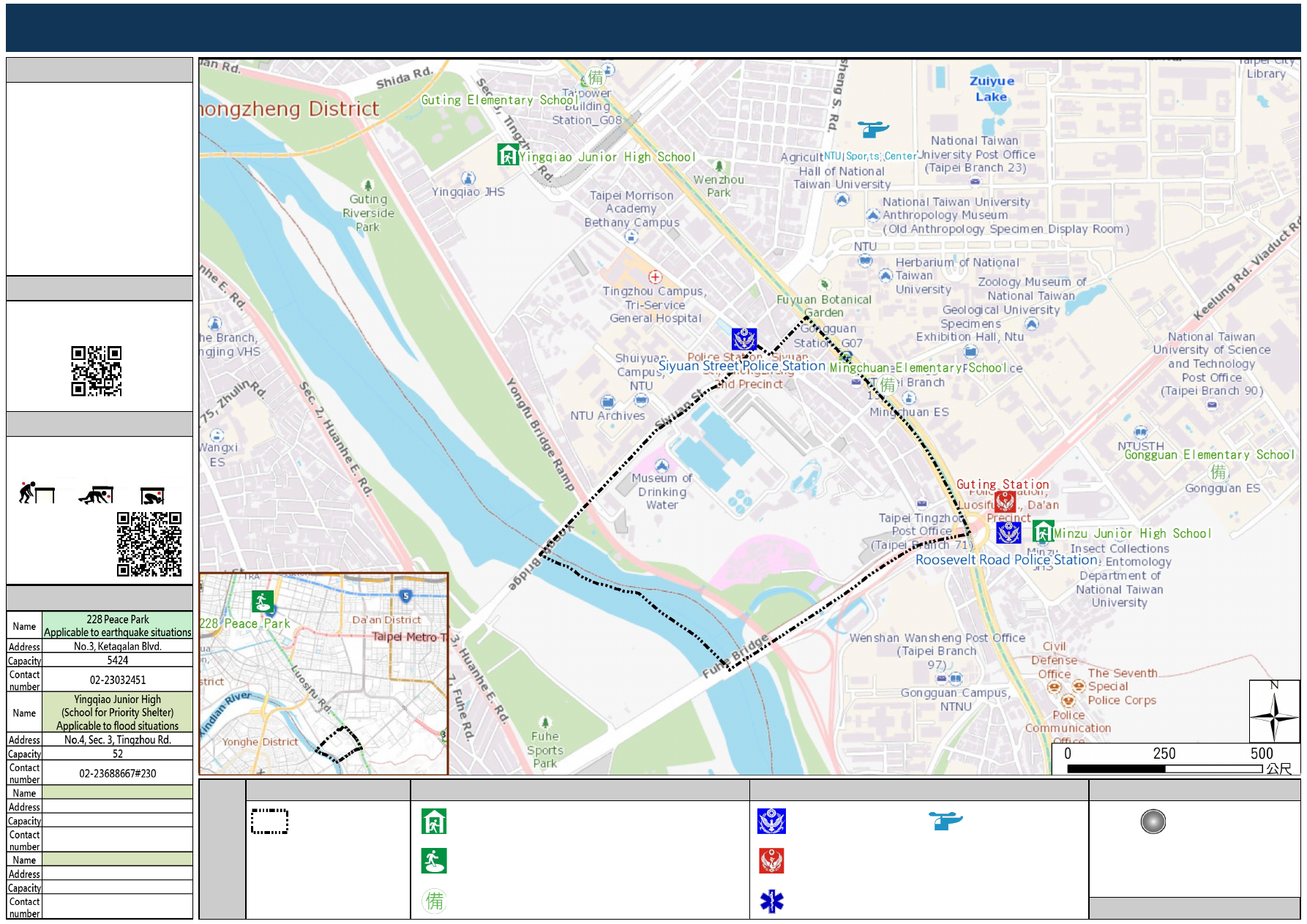Click the Guting Riverside Park label

tap(368, 213)
